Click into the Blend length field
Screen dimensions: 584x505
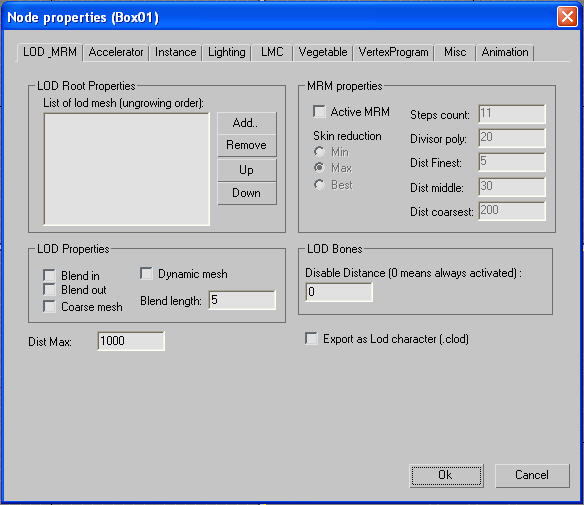click(242, 300)
